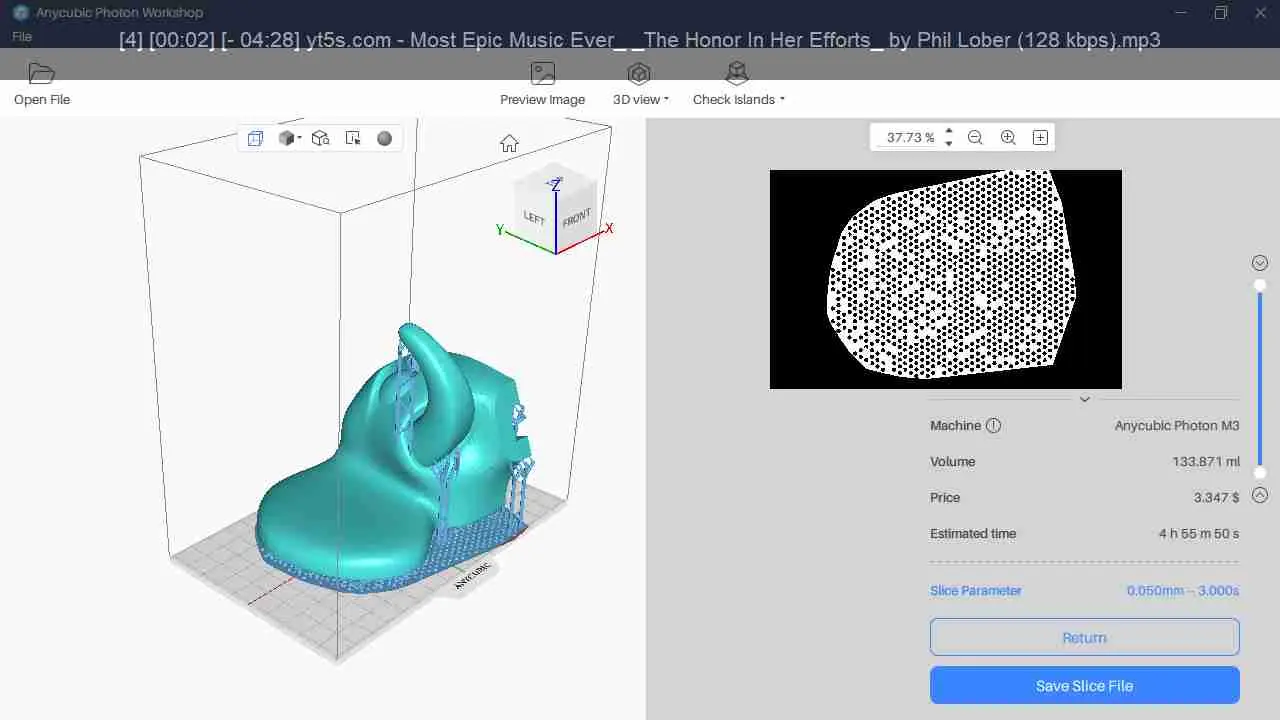Click the Preview Image toolbar icon
Image resolution: width=1280 pixels, height=720 pixels.
point(543,74)
